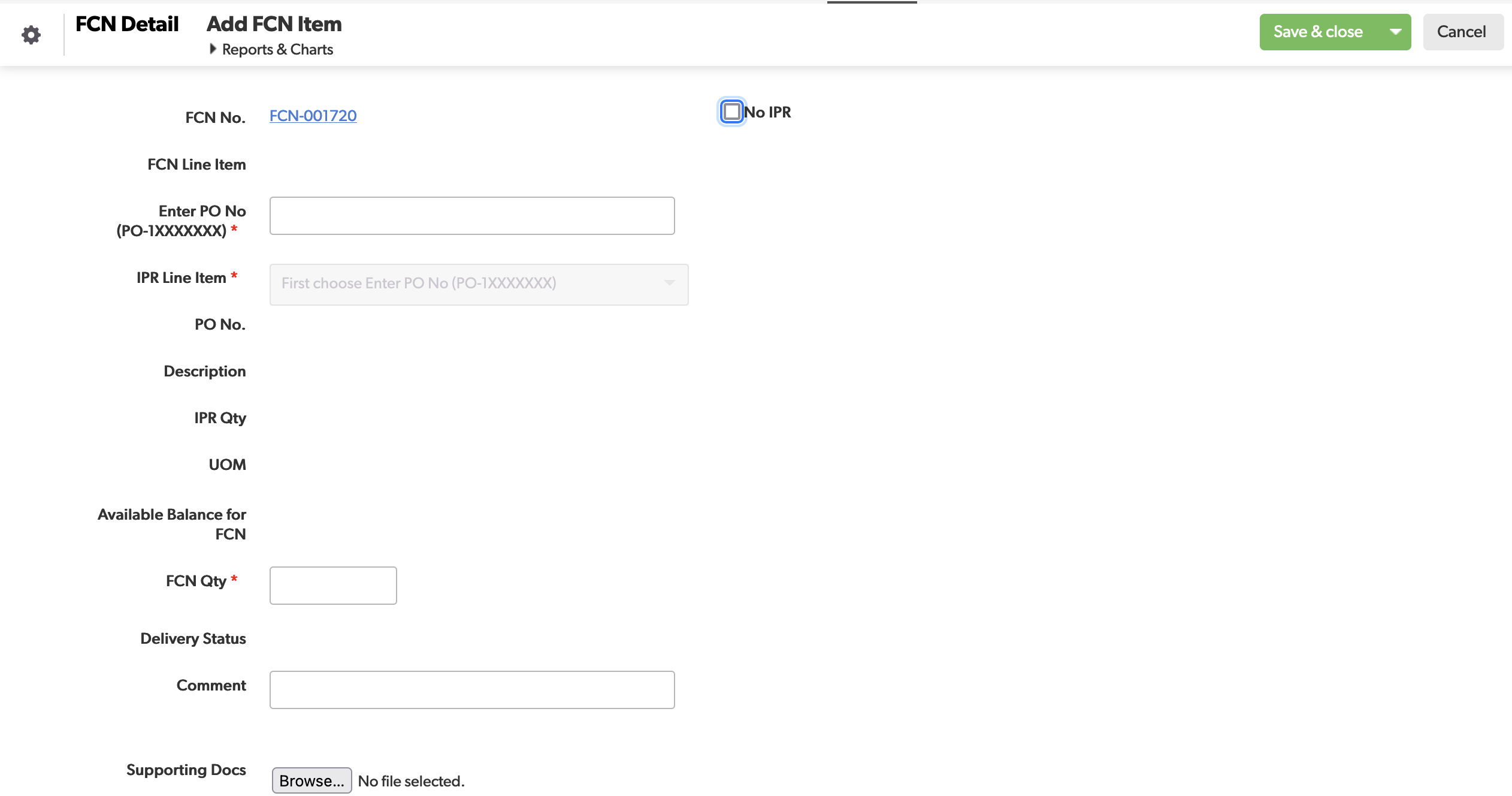Click the IPR Line Item field label
This screenshot has height=796, width=1512.
pyautogui.click(x=181, y=278)
